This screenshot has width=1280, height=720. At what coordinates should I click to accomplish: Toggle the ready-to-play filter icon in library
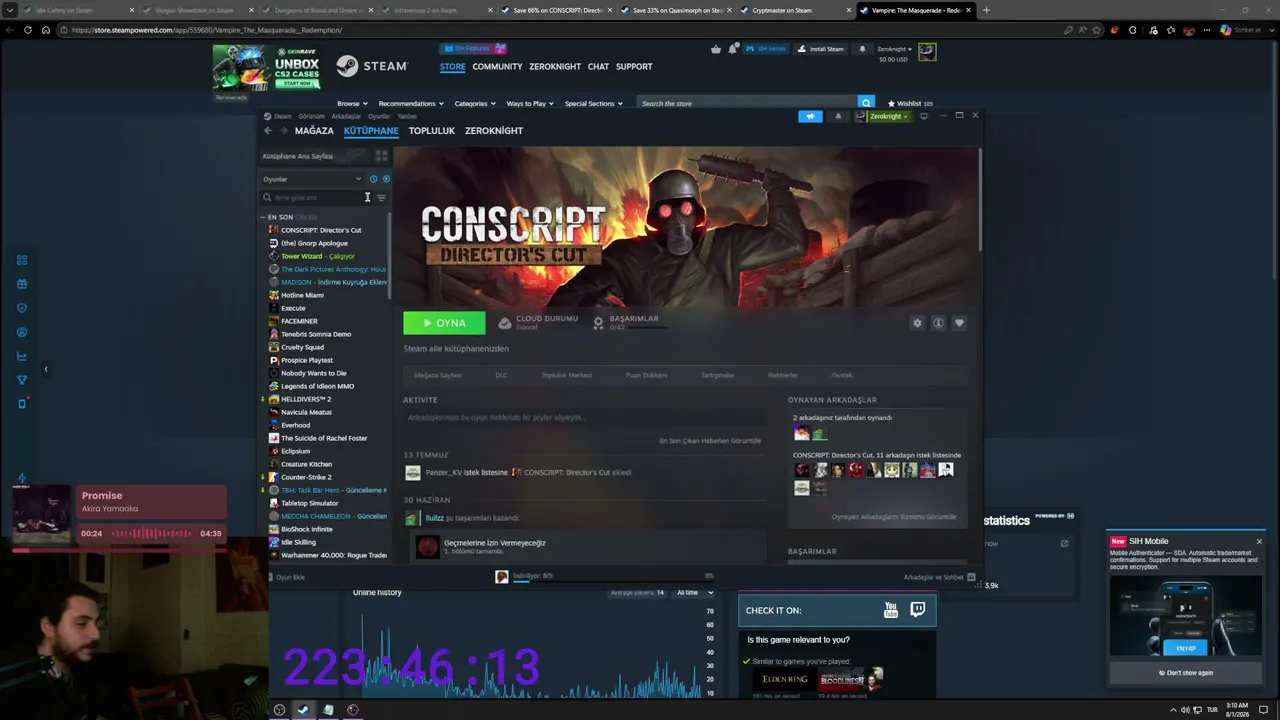point(386,179)
